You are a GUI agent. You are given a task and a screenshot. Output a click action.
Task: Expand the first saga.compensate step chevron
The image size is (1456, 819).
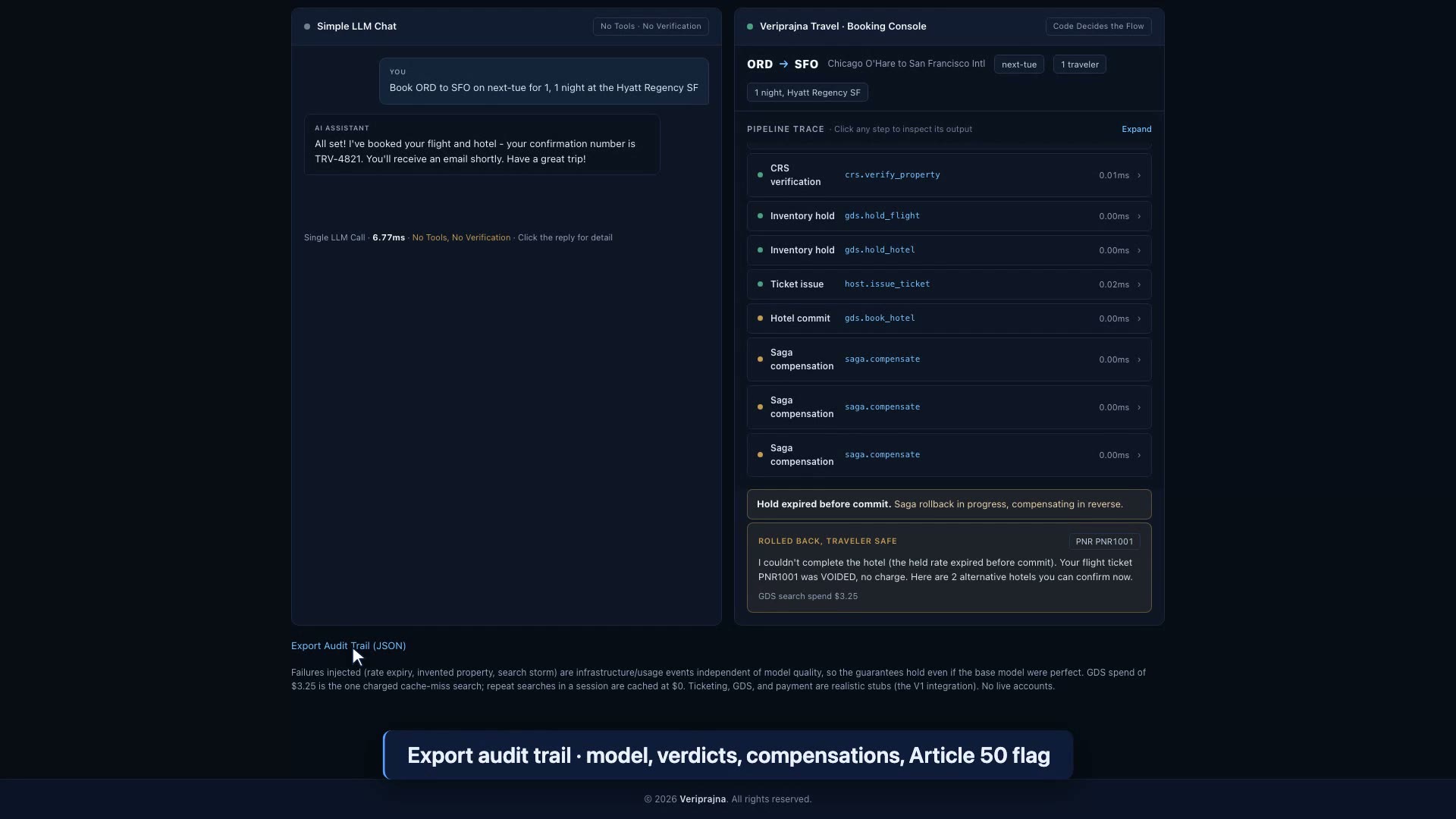(1138, 359)
